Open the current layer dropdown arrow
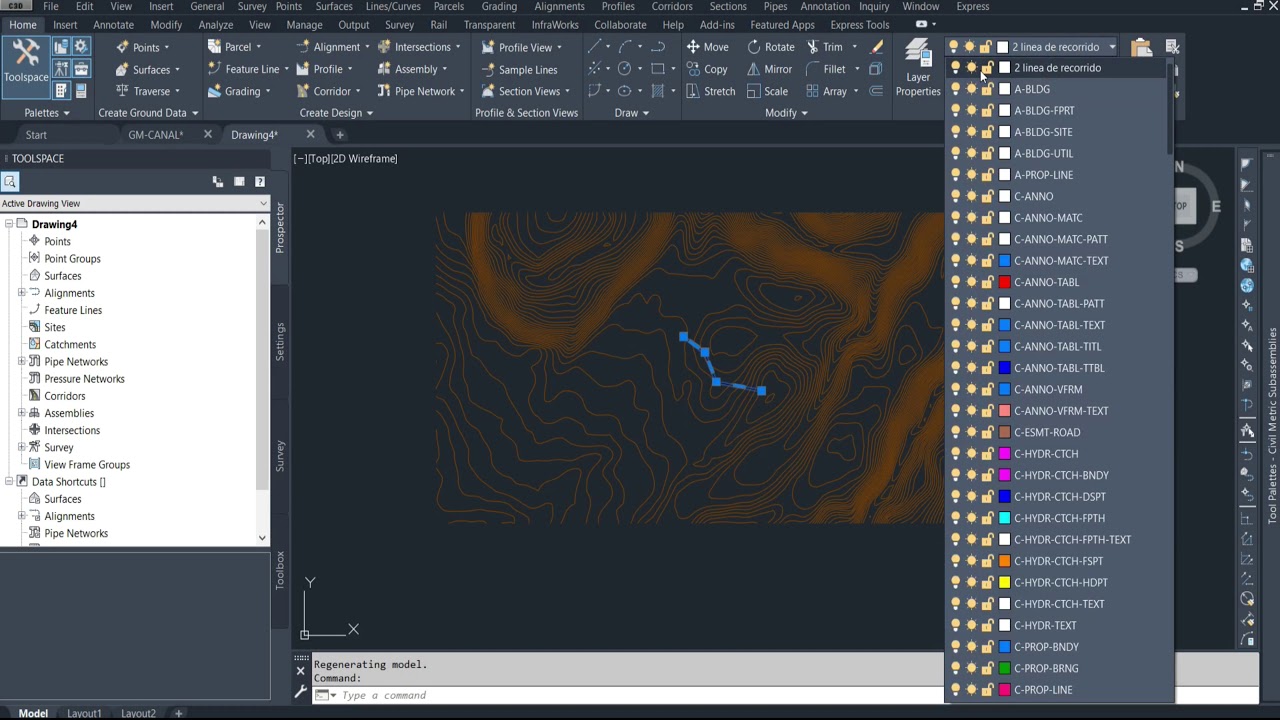The height and width of the screenshot is (720, 1280). pos(1112,47)
